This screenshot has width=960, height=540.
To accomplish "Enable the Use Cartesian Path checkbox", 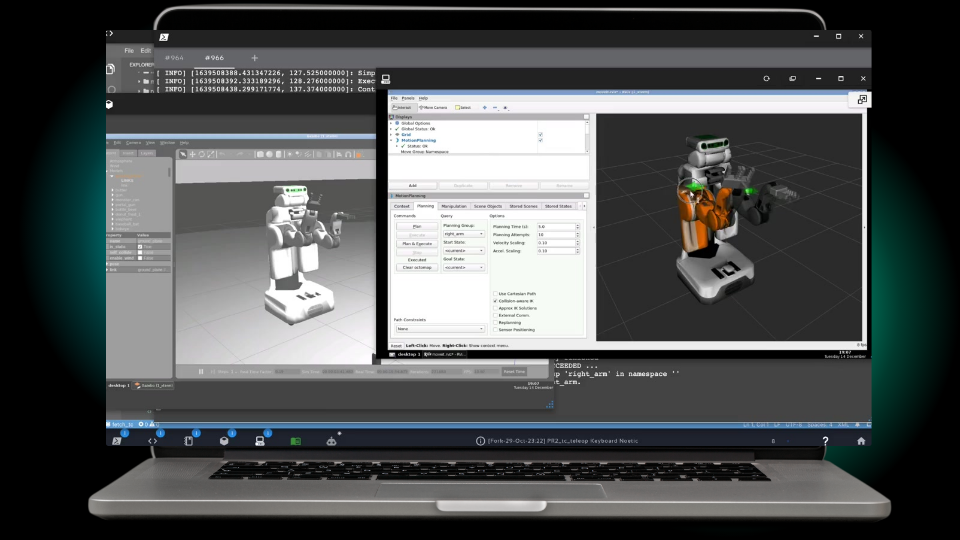I will coord(495,293).
